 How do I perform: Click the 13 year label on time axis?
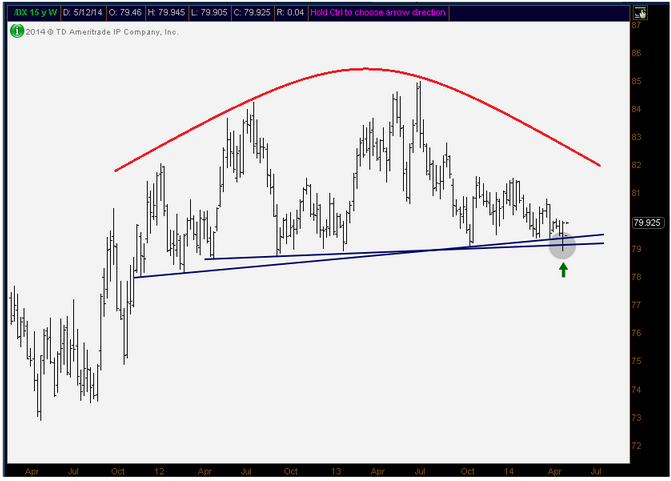(x=336, y=471)
